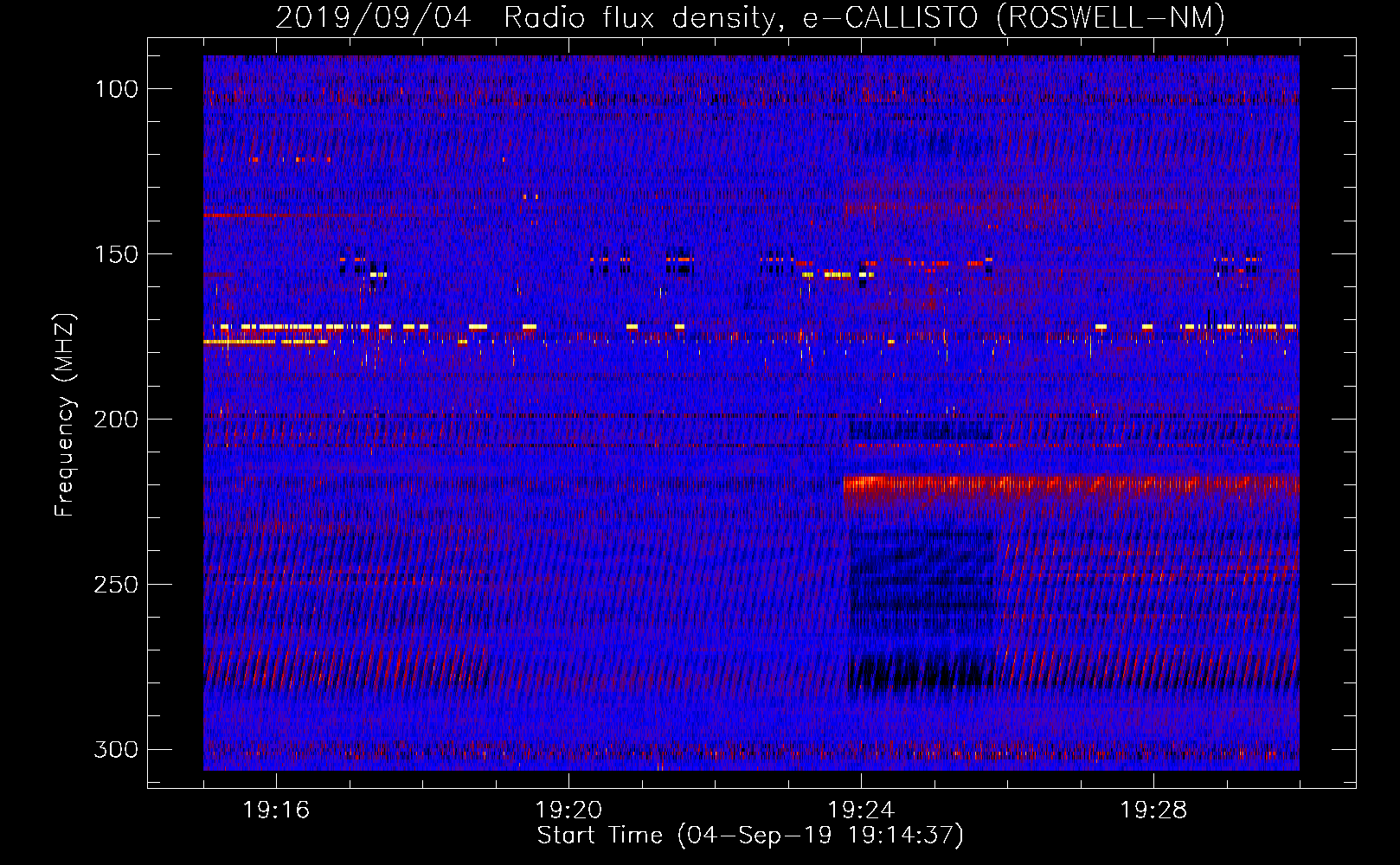Click the 19:16 time tick label
Screen dimensions: 1400x865
point(276,811)
